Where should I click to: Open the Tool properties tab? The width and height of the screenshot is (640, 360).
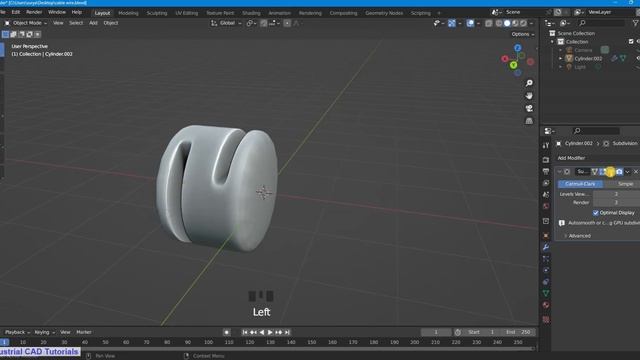click(546, 145)
